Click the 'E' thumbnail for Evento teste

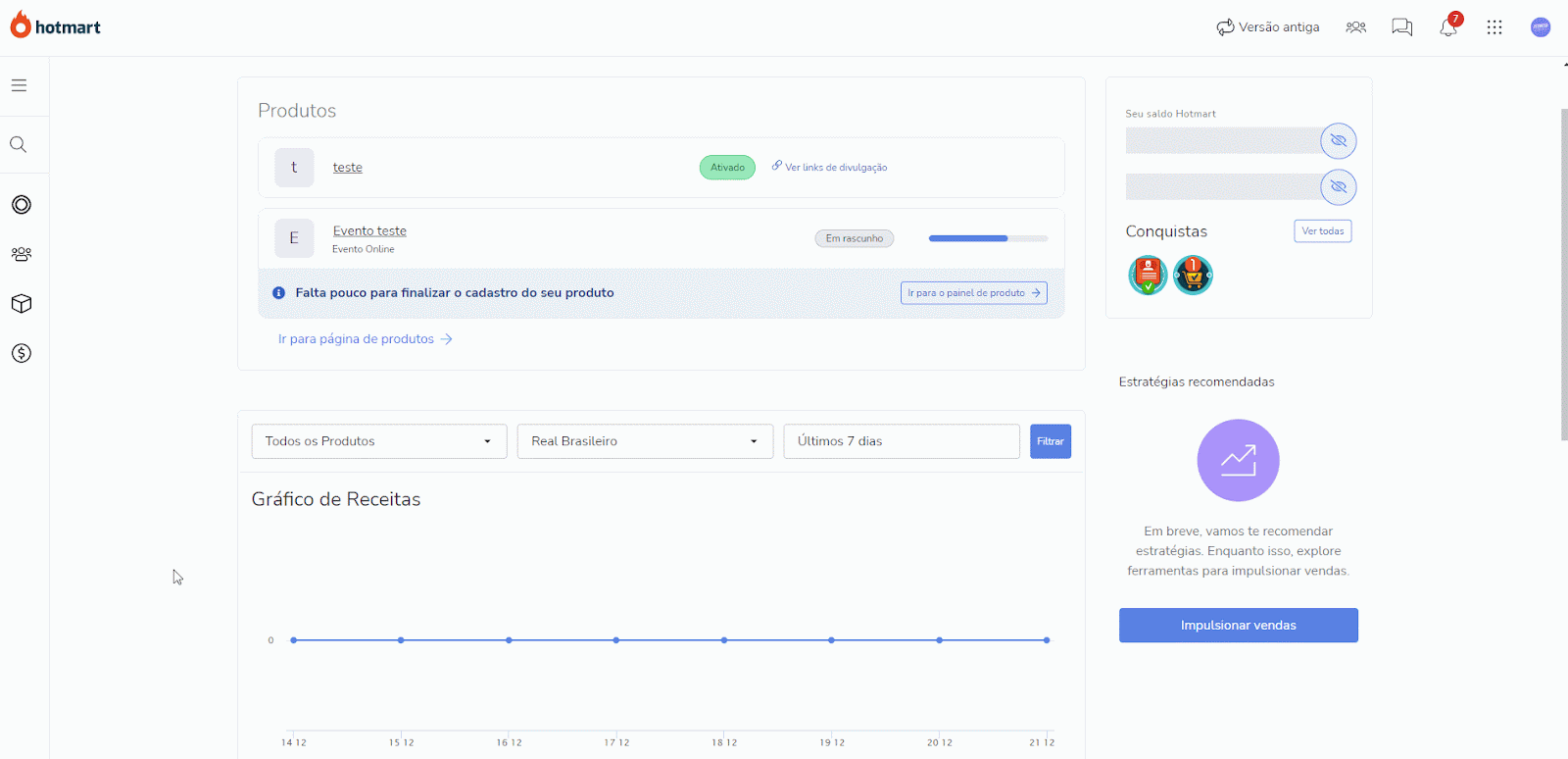point(294,238)
